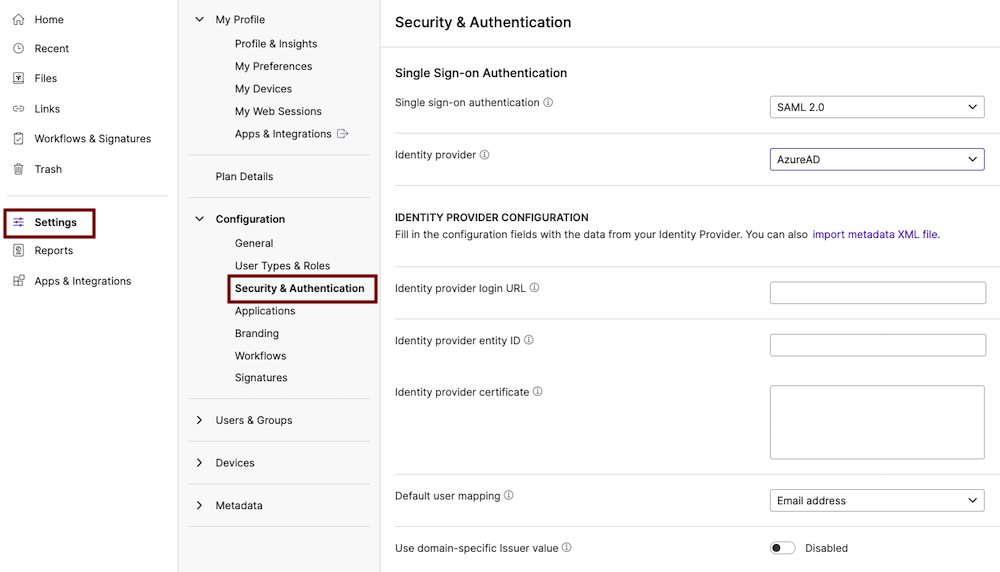Click the Settings sliders icon
This screenshot has height=572, width=1000.
(18, 222)
